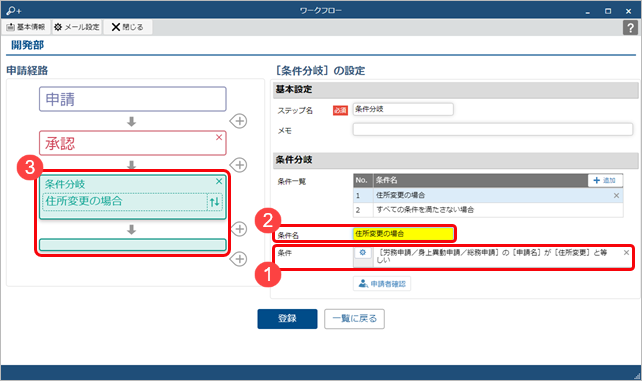This screenshot has height=381, width=642.
Task: Click the app logo icon in title bar
Action: pos(14,11)
